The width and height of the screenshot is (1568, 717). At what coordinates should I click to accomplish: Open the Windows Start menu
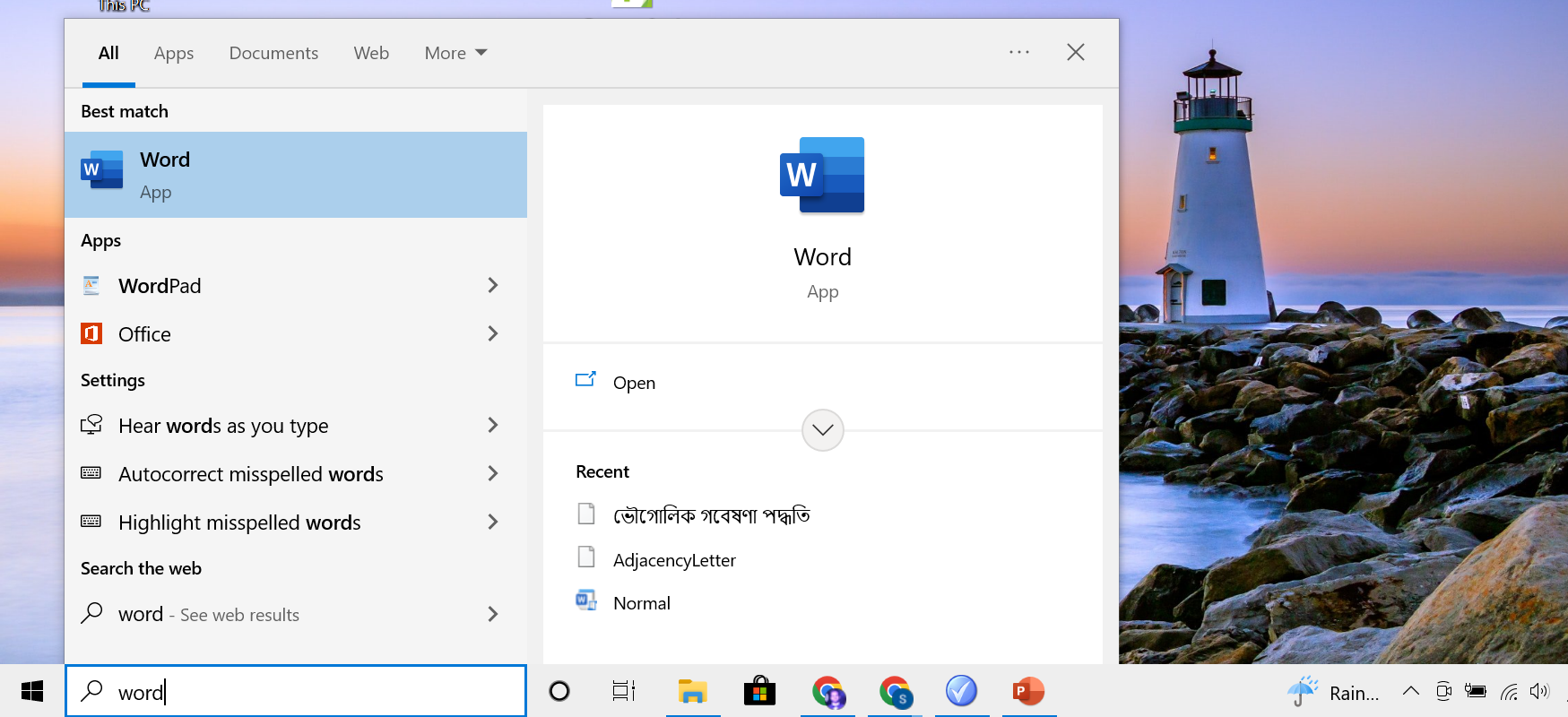[x=32, y=691]
